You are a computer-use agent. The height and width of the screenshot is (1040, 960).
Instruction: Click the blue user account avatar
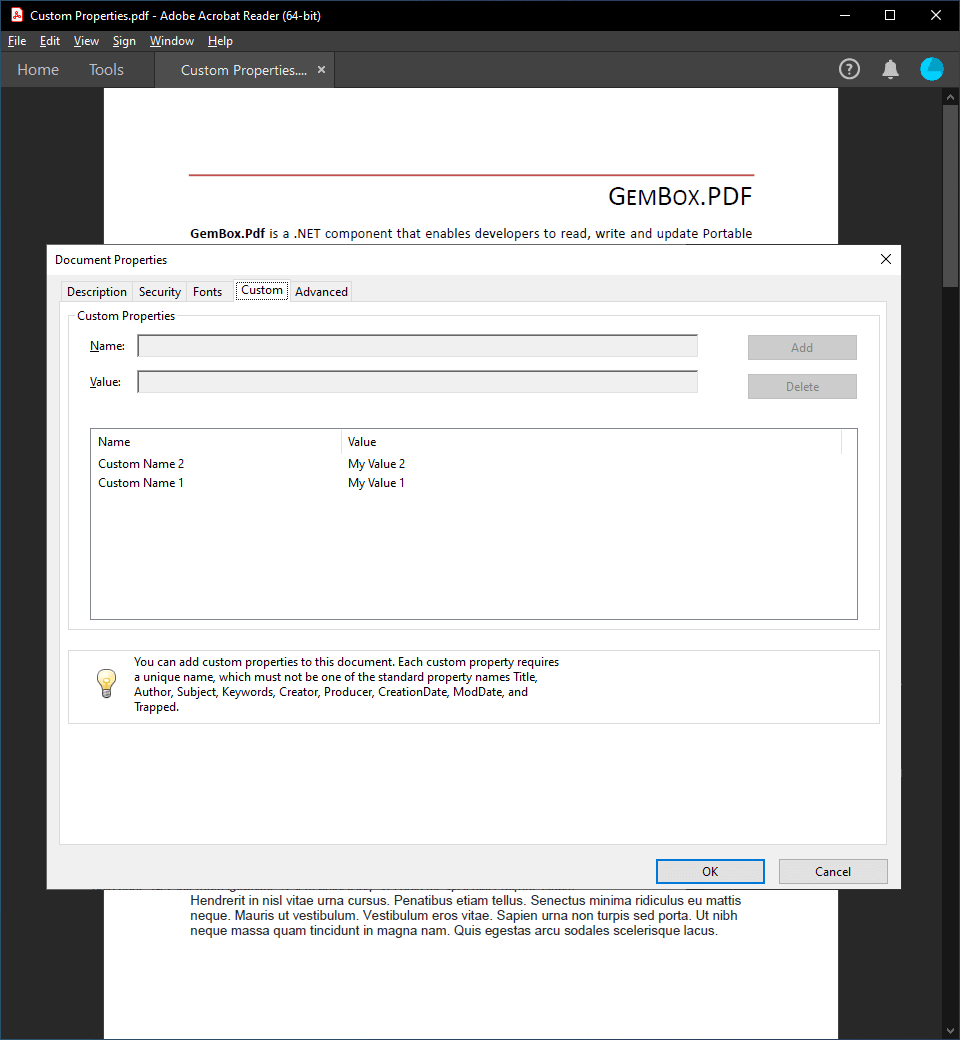[x=931, y=69]
